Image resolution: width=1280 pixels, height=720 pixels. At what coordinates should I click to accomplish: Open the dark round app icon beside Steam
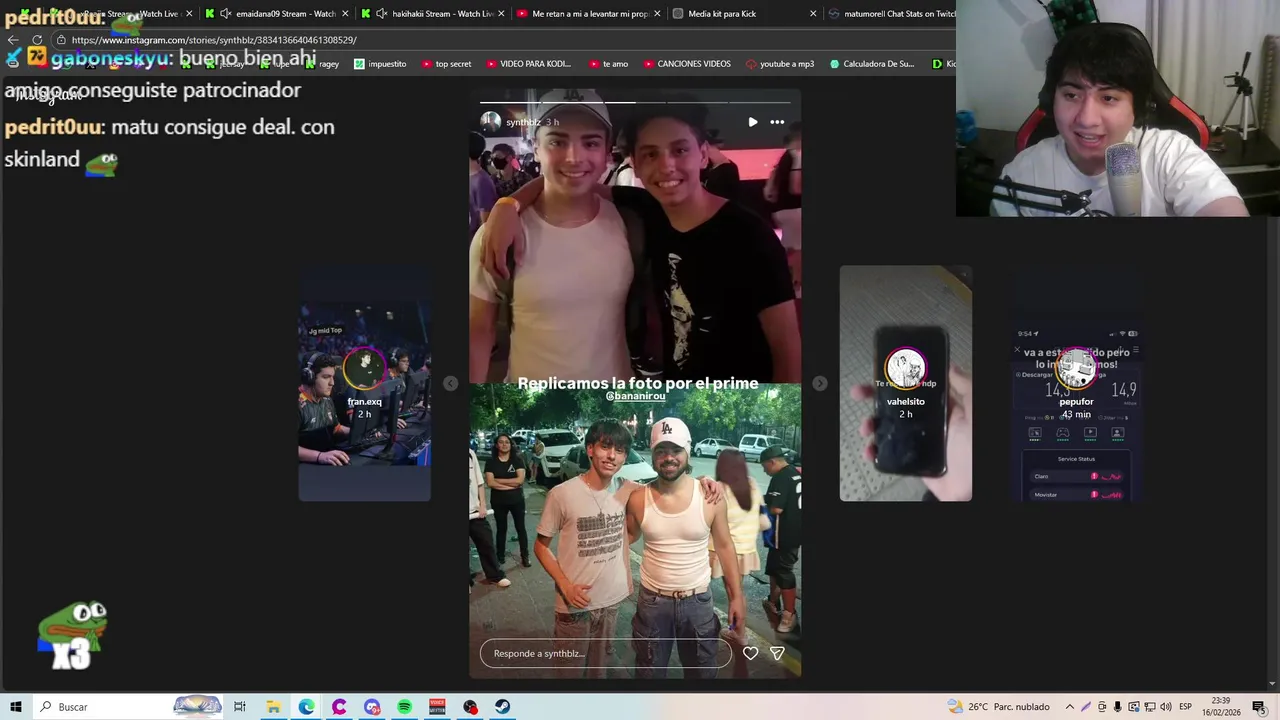pyautogui.click(x=470, y=707)
